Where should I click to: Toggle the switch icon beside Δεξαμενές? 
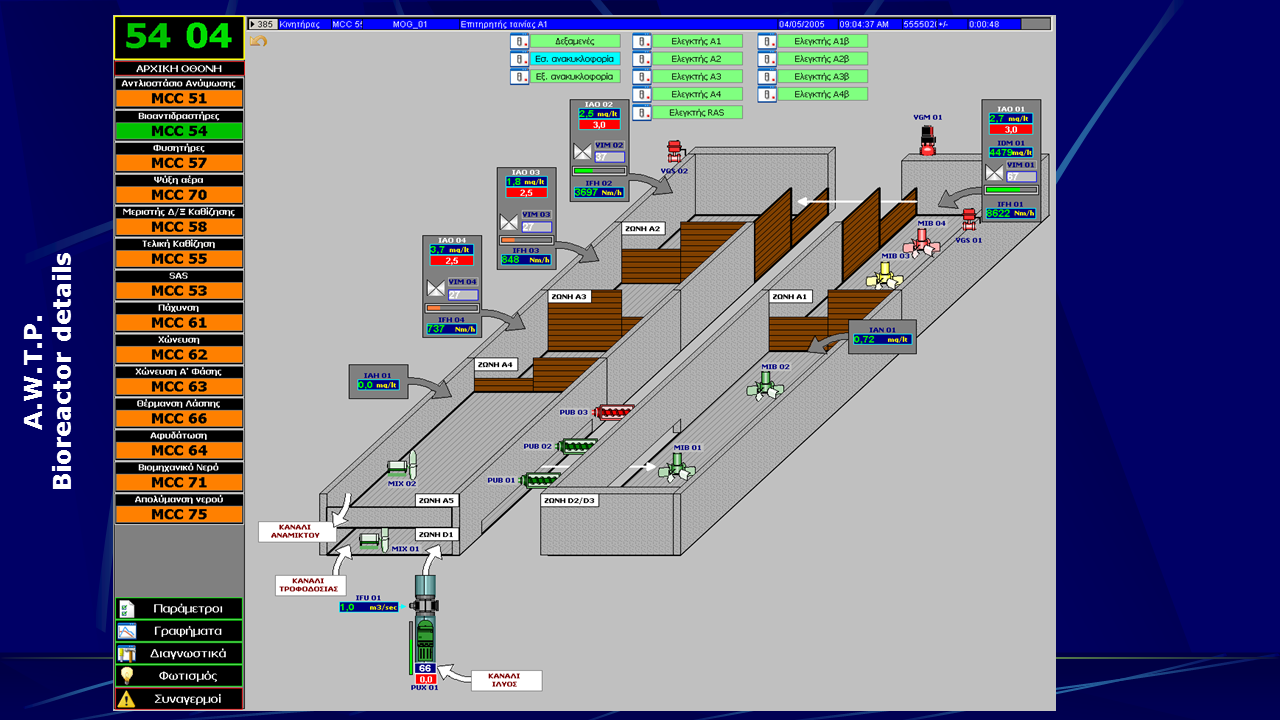(x=519, y=42)
